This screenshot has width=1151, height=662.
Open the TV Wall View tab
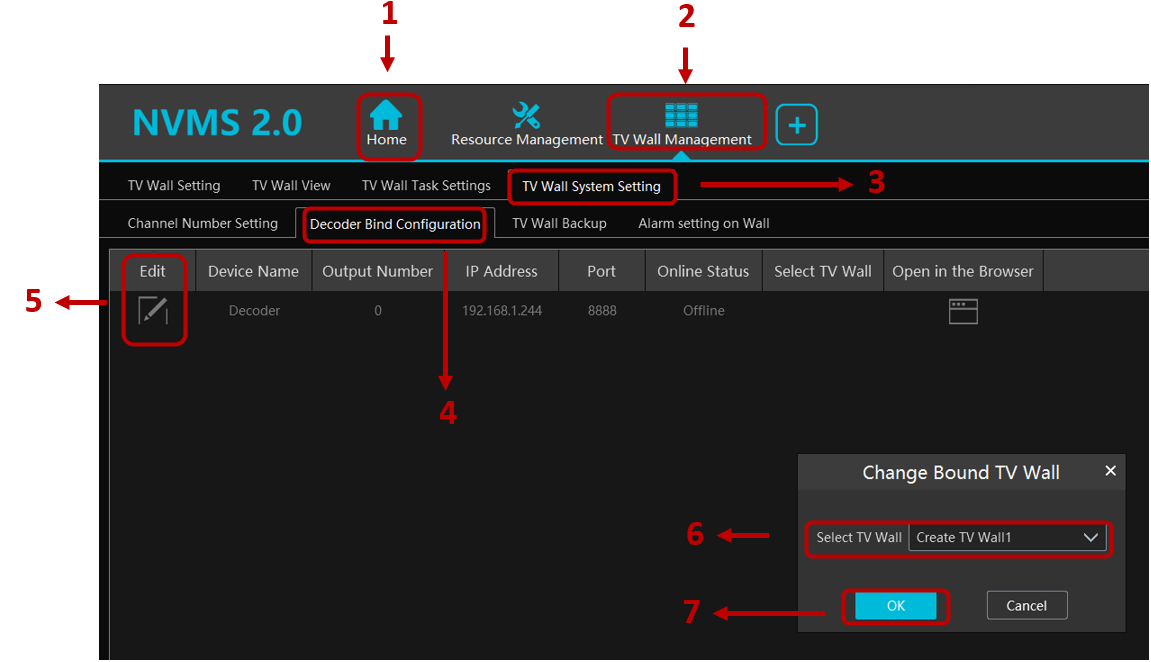point(290,185)
